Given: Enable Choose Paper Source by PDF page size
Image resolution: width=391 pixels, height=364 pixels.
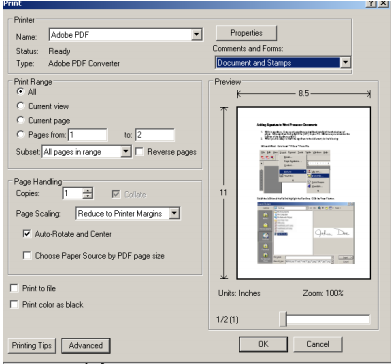Looking at the screenshot, I should [27, 256].
